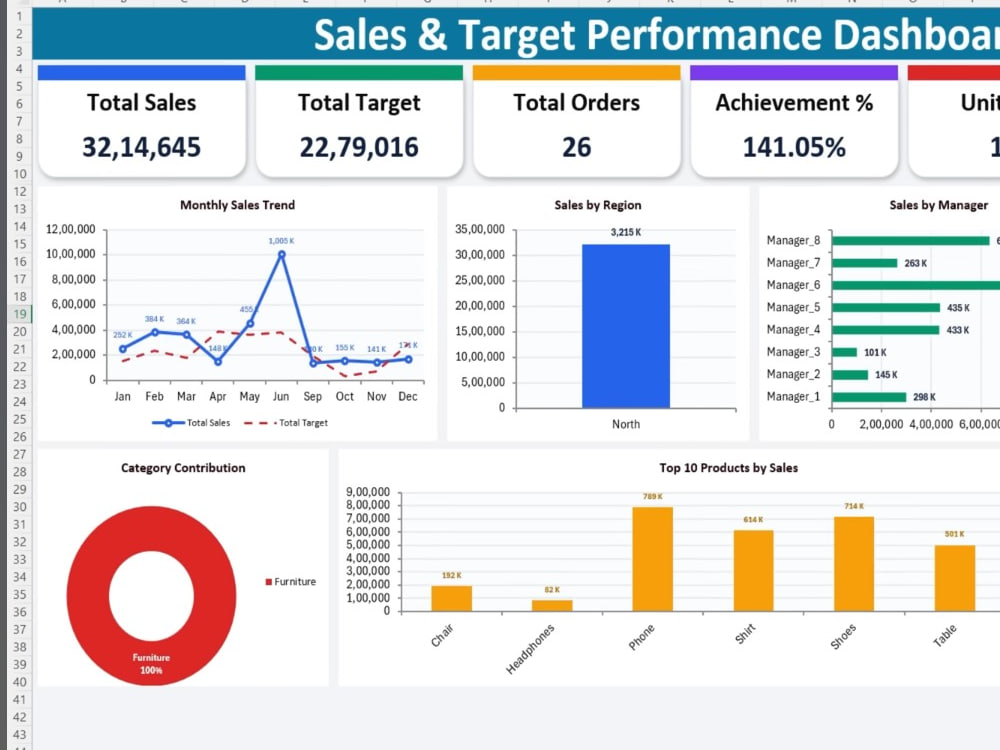Screen dimensions: 1000x750
Task: Select the Furniture 100% data label
Action: pyautogui.click(x=151, y=664)
